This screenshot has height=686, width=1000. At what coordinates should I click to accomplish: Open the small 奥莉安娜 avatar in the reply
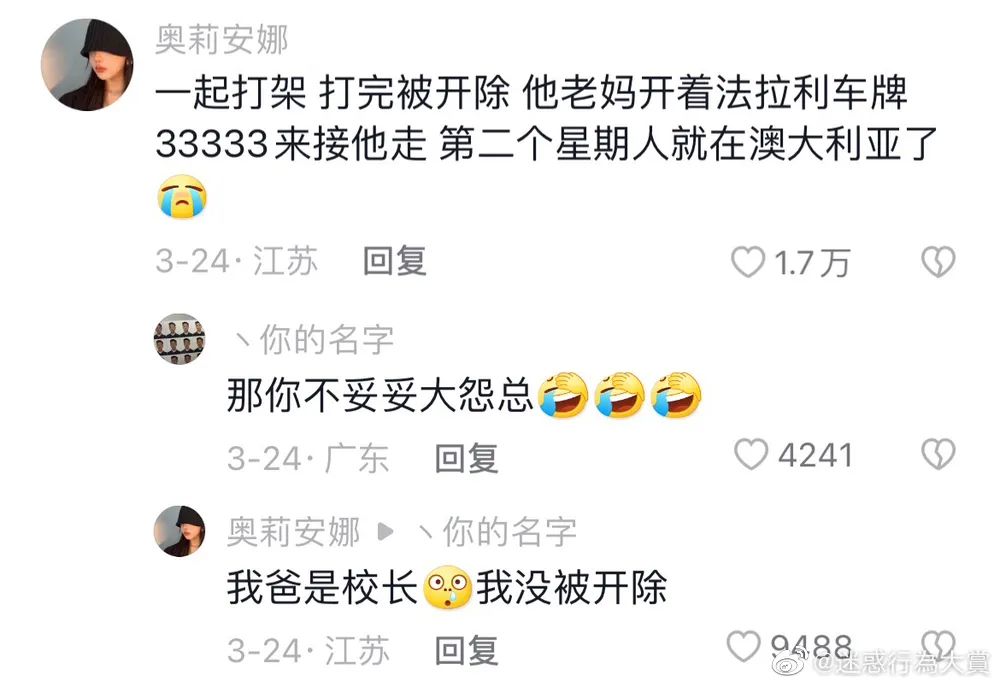pos(180,532)
